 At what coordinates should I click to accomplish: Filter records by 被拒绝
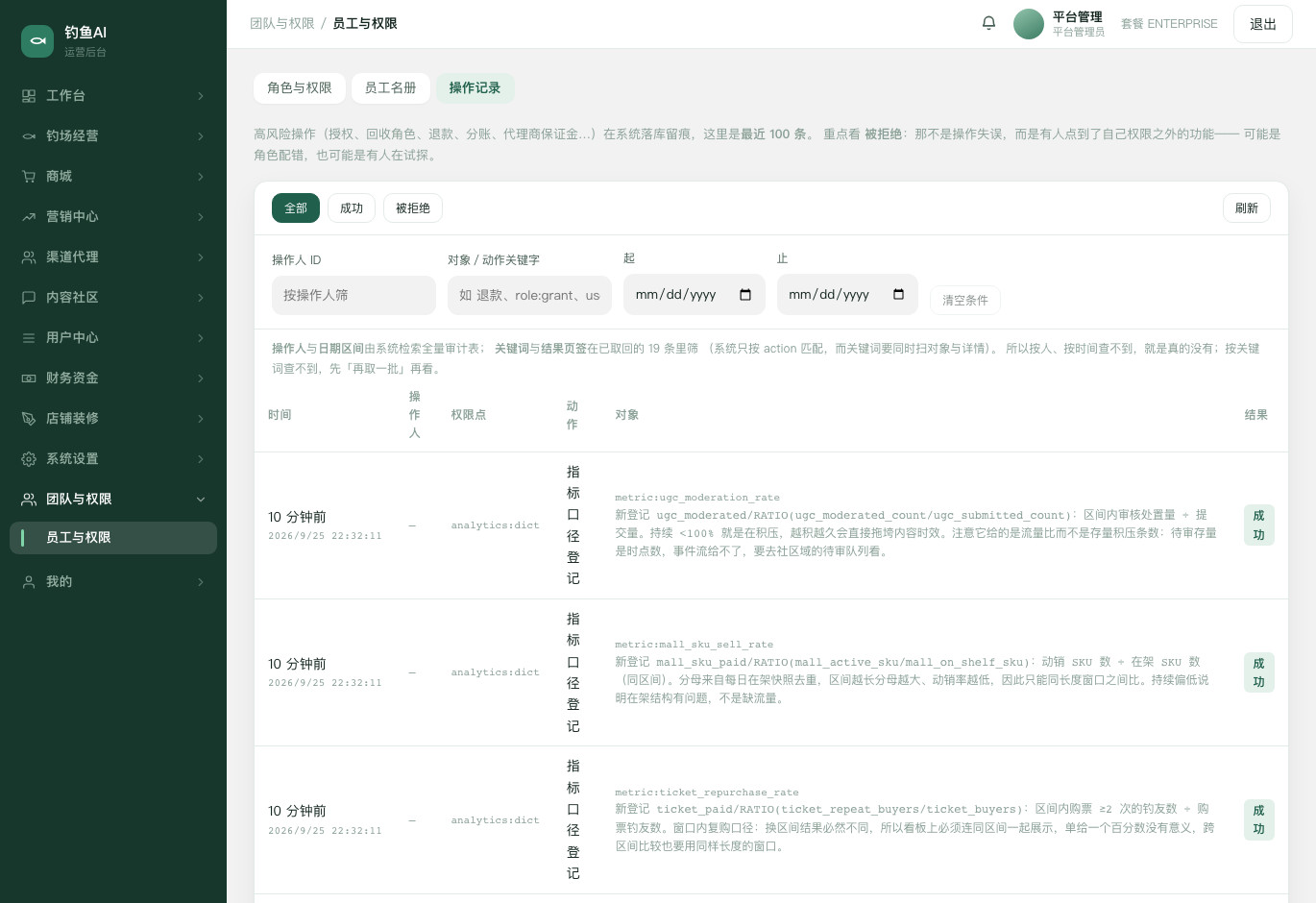coord(413,208)
